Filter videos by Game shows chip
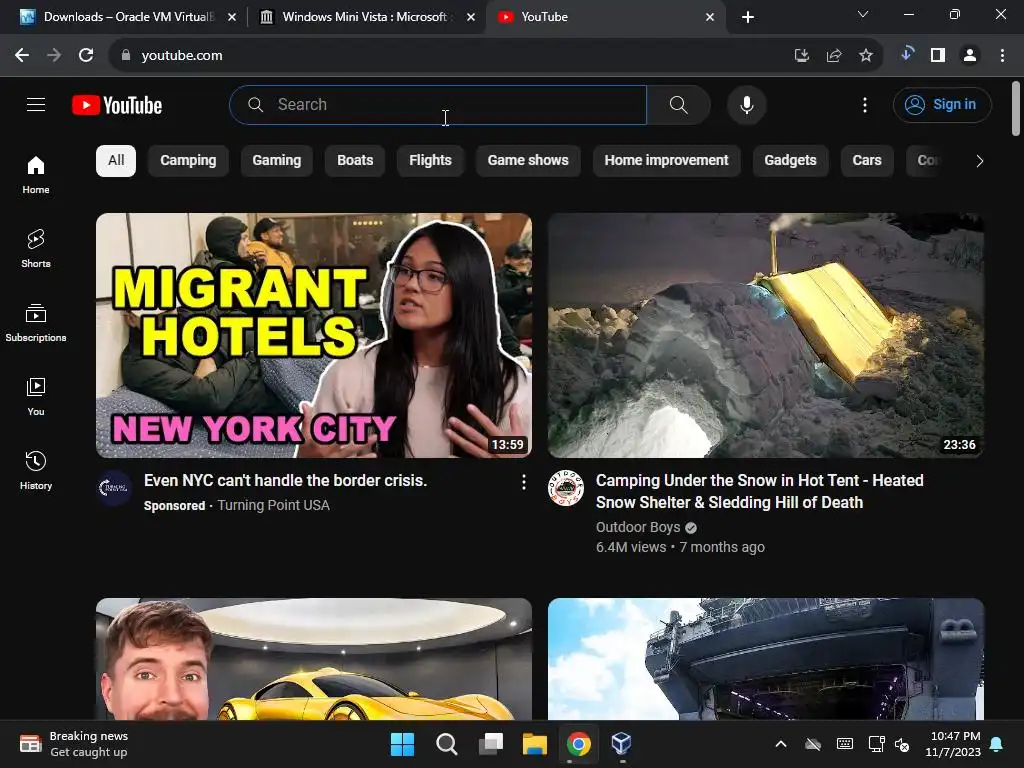The image size is (1024, 768). (528, 161)
